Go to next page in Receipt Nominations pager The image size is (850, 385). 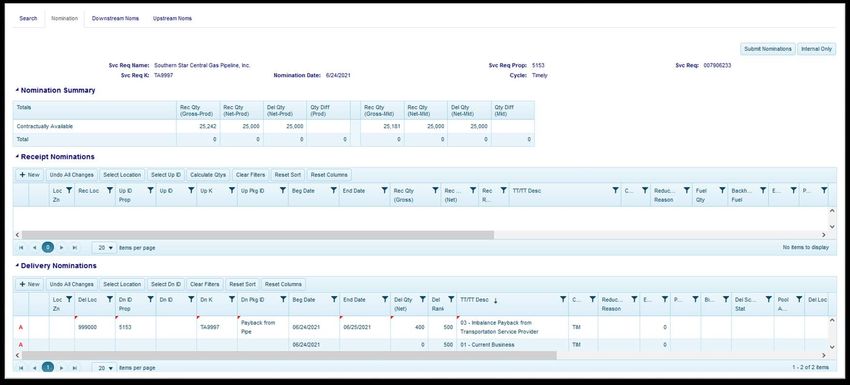click(x=62, y=247)
